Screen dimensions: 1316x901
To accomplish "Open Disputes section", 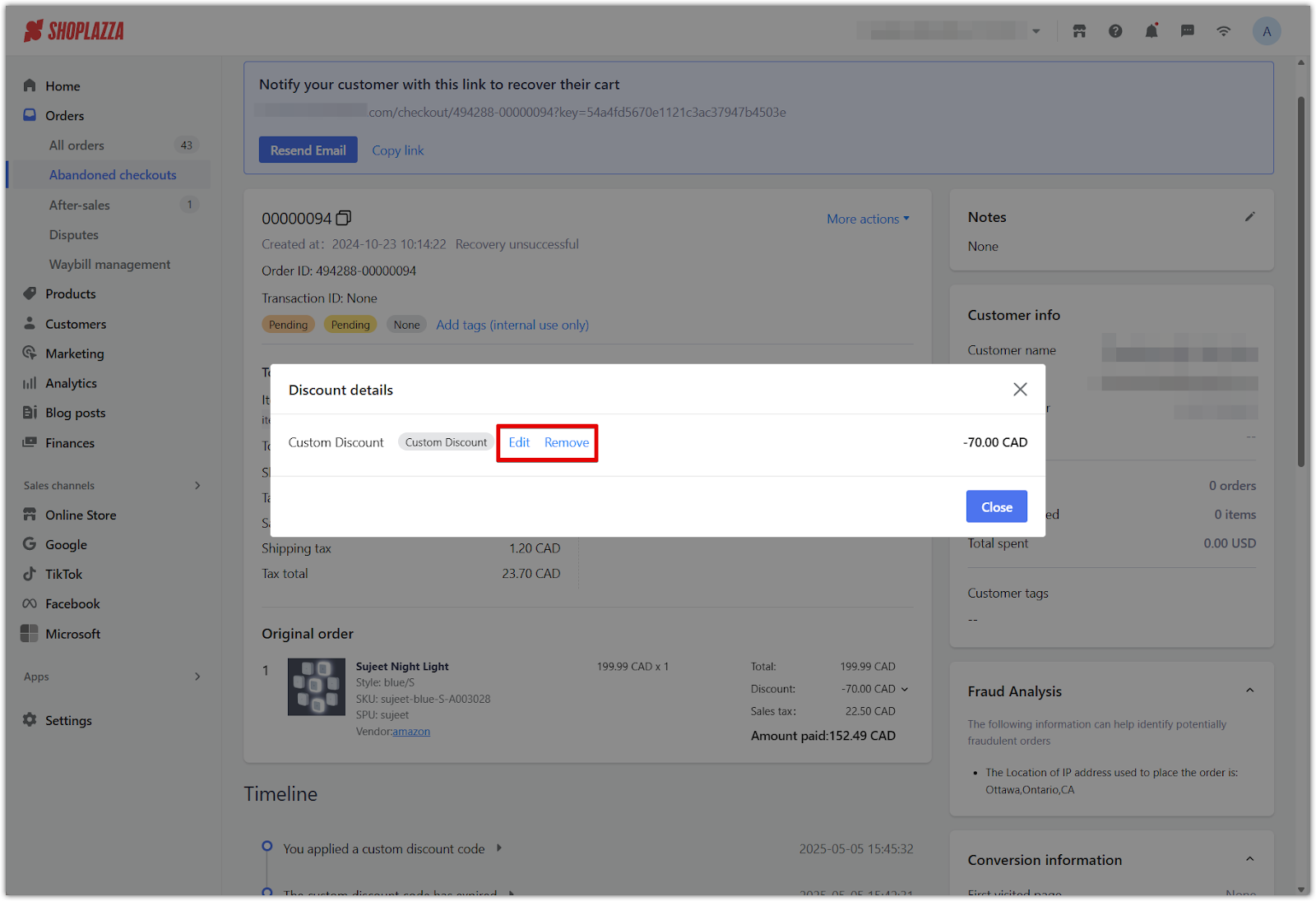I will pos(73,235).
